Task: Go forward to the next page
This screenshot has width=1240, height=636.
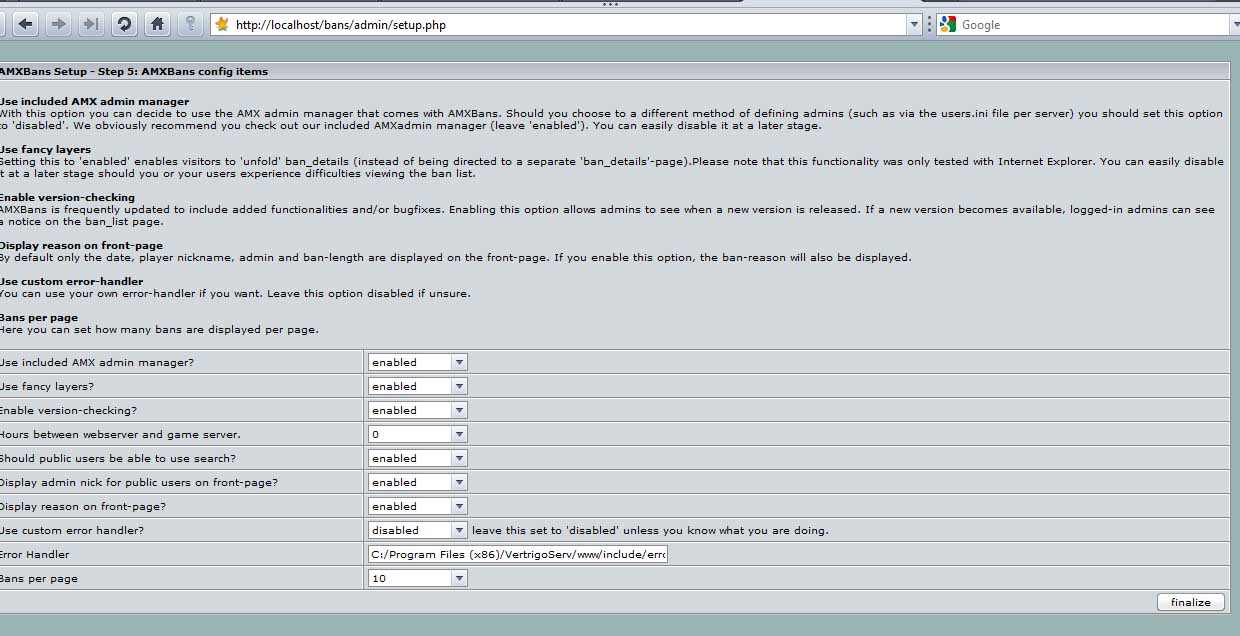Action: tap(58, 25)
